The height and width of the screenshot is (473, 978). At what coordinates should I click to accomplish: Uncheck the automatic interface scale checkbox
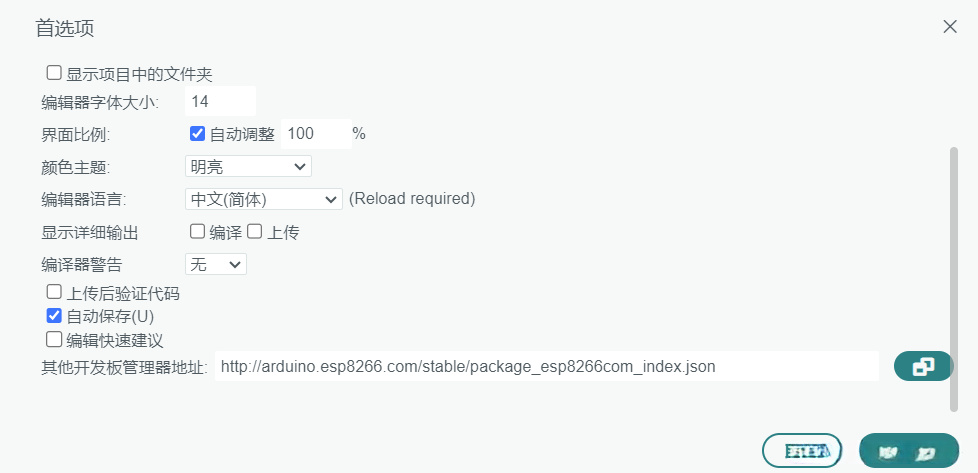pyautogui.click(x=197, y=133)
